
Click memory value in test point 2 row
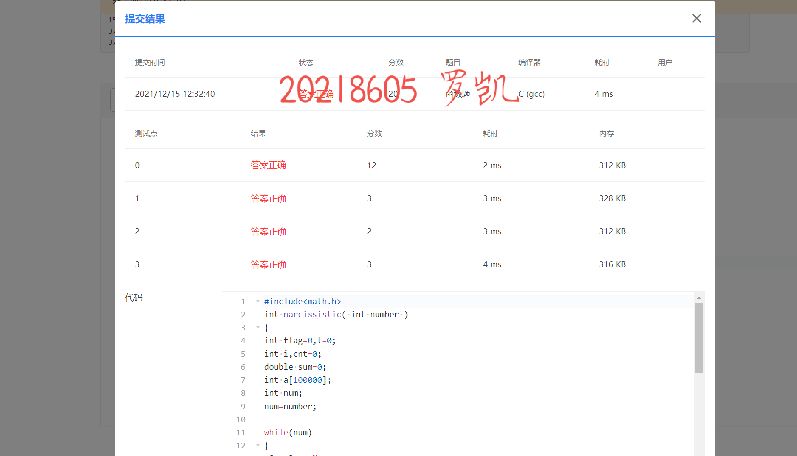coord(612,231)
